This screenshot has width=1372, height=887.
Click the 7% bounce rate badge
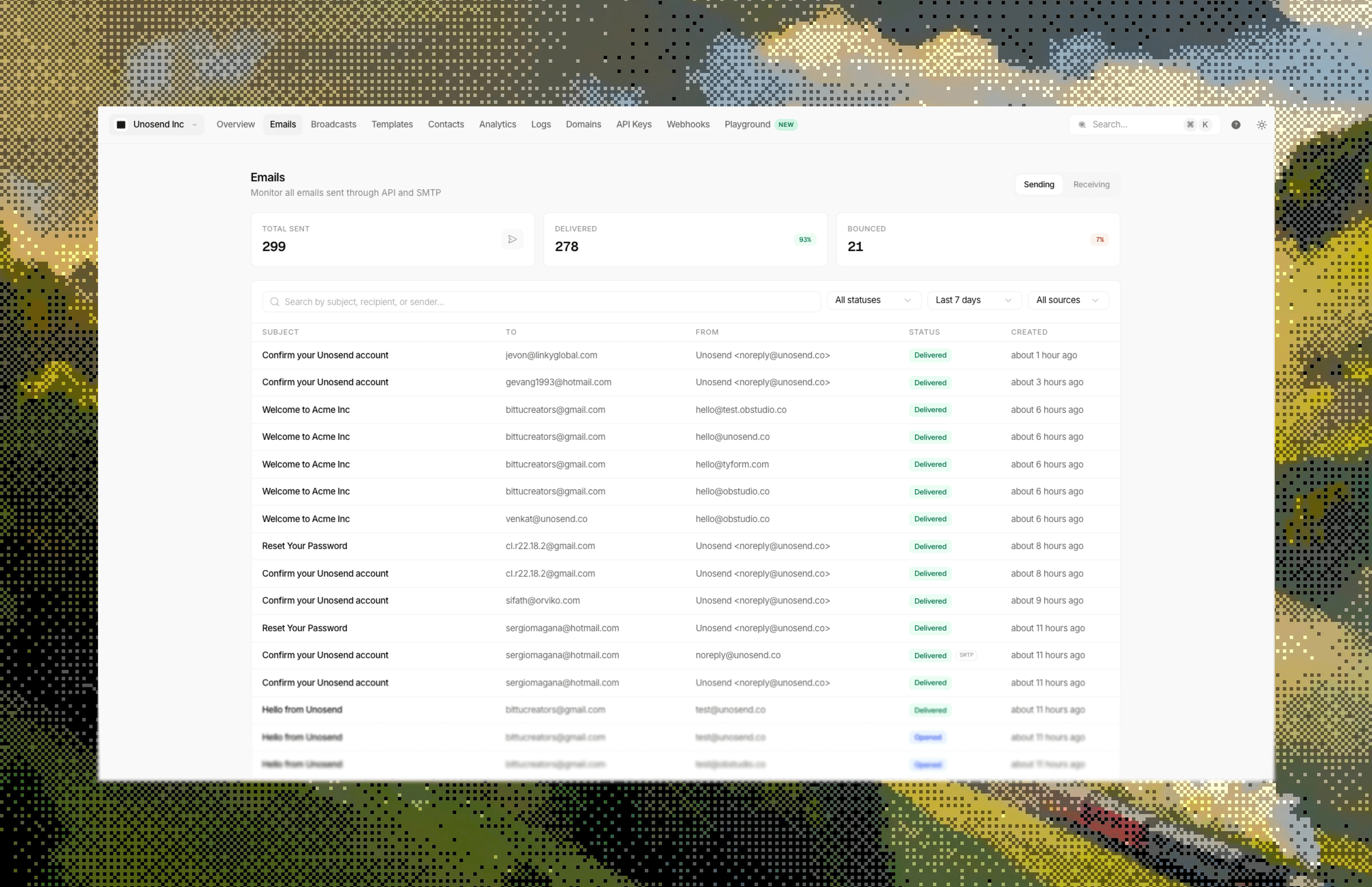[x=1099, y=239]
